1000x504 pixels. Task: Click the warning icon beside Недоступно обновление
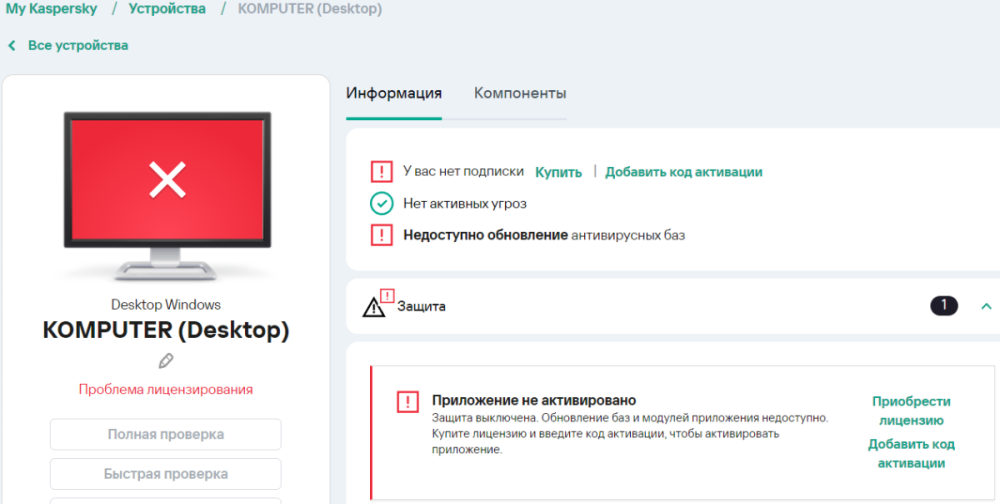tap(381, 235)
